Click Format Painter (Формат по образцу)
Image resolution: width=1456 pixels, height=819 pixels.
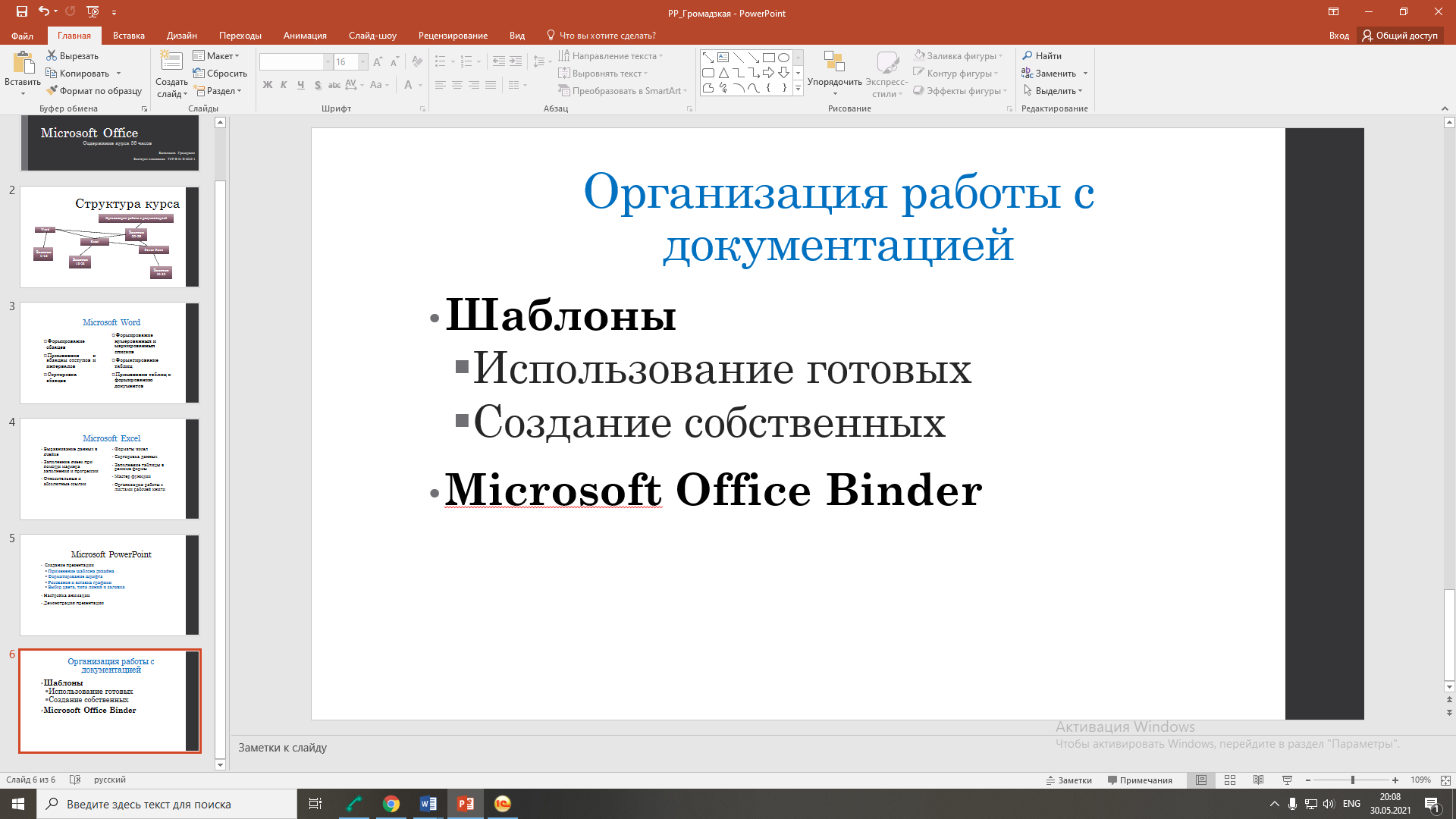94,91
